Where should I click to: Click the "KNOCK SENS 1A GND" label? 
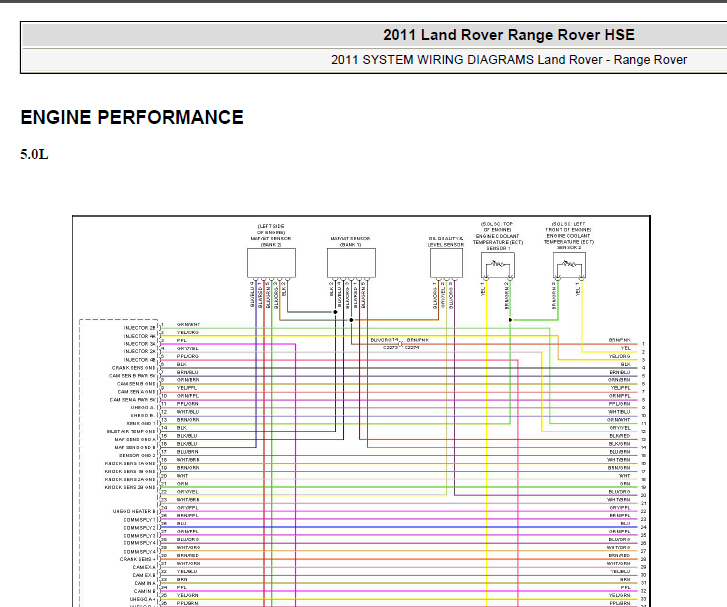click(130, 463)
